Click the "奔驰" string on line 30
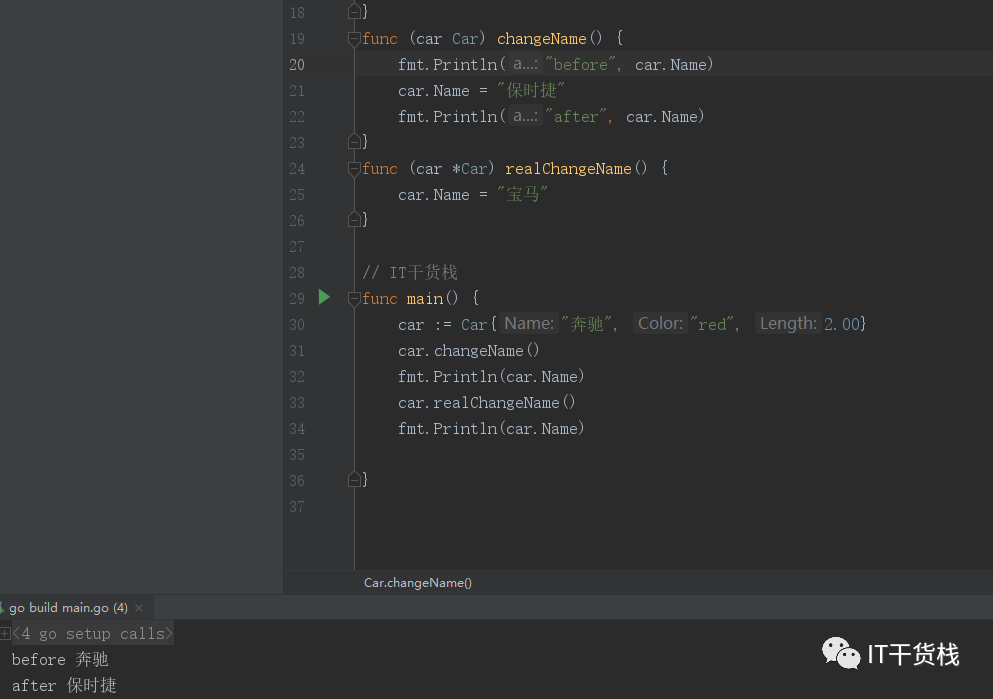 (x=586, y=324)
